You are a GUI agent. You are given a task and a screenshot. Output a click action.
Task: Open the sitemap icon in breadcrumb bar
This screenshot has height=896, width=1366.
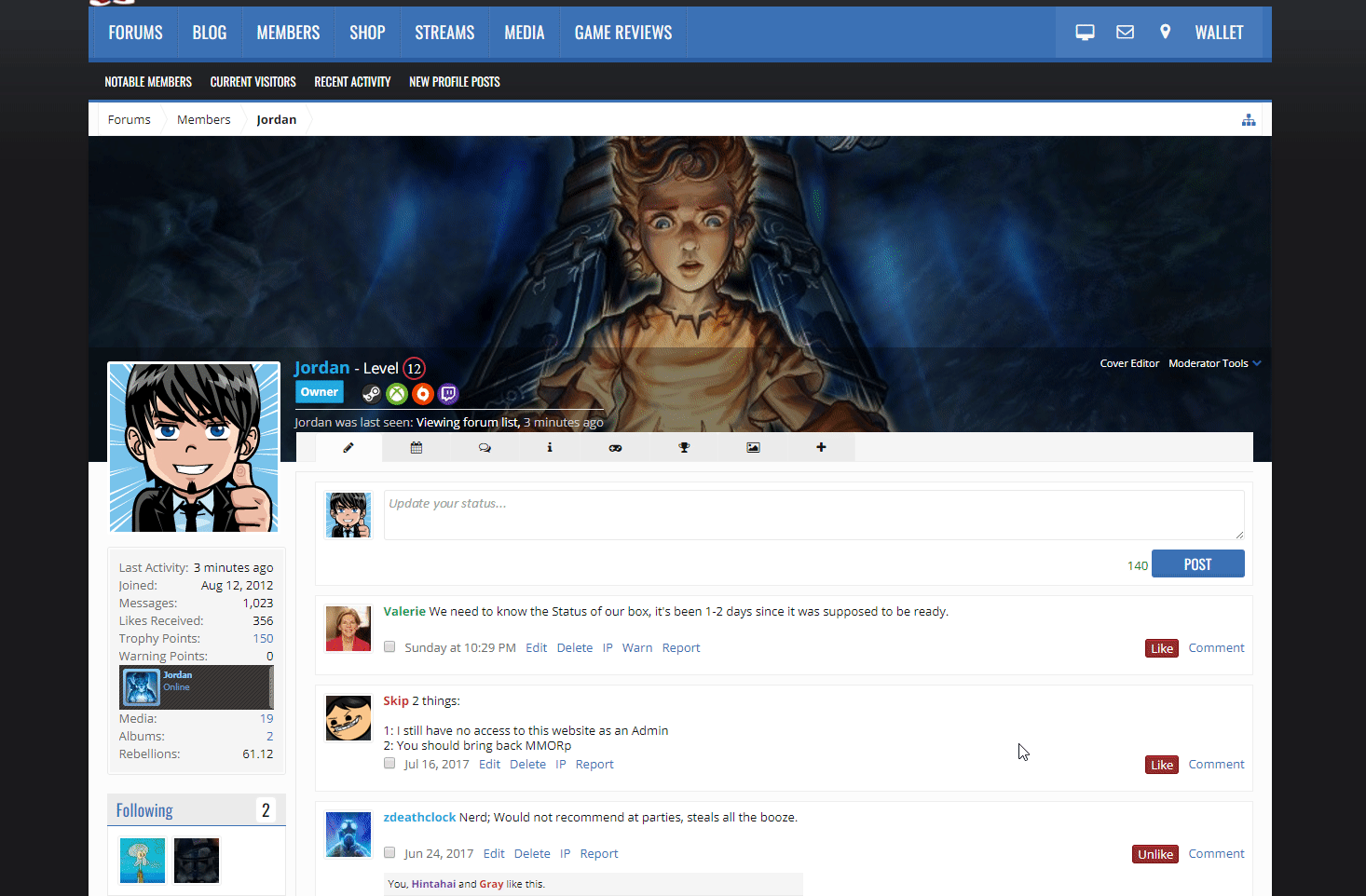coord(1249,120)
